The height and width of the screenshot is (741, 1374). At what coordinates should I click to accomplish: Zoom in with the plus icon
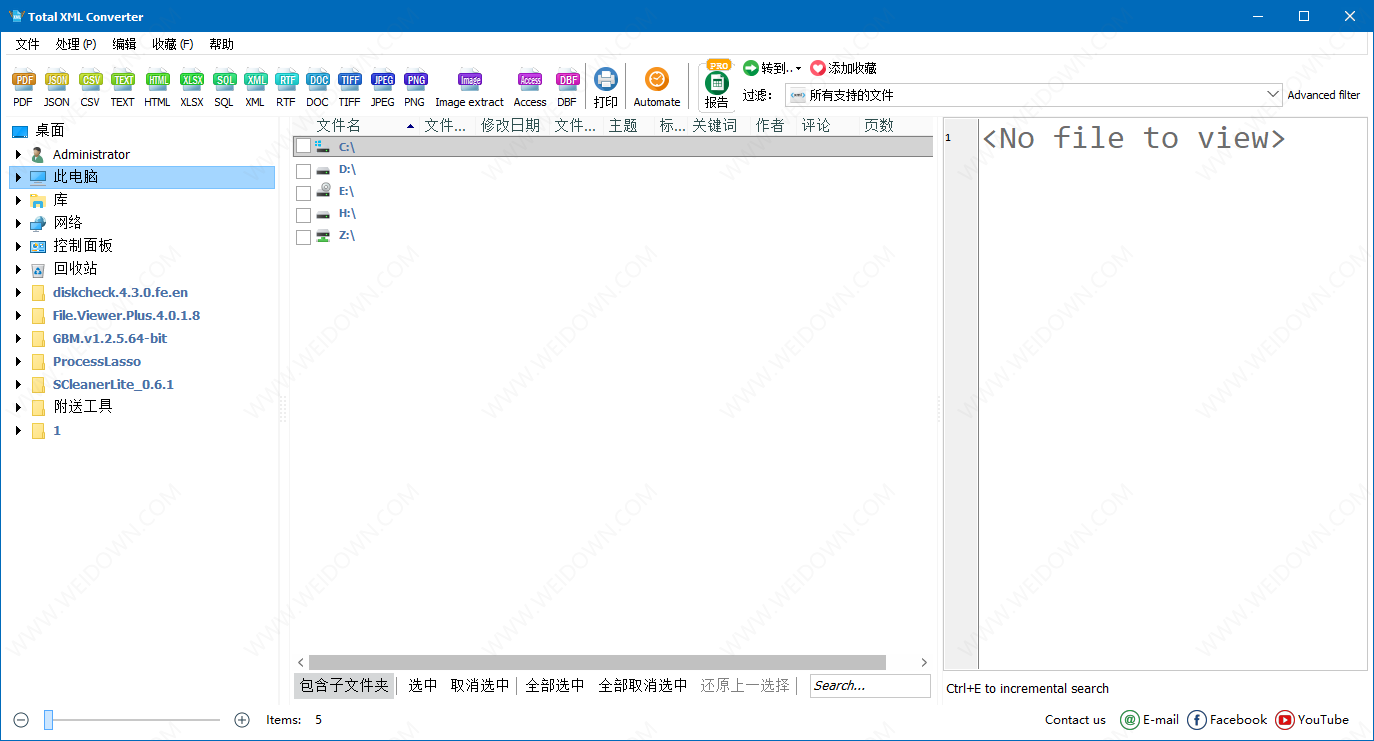pos(241,719)
